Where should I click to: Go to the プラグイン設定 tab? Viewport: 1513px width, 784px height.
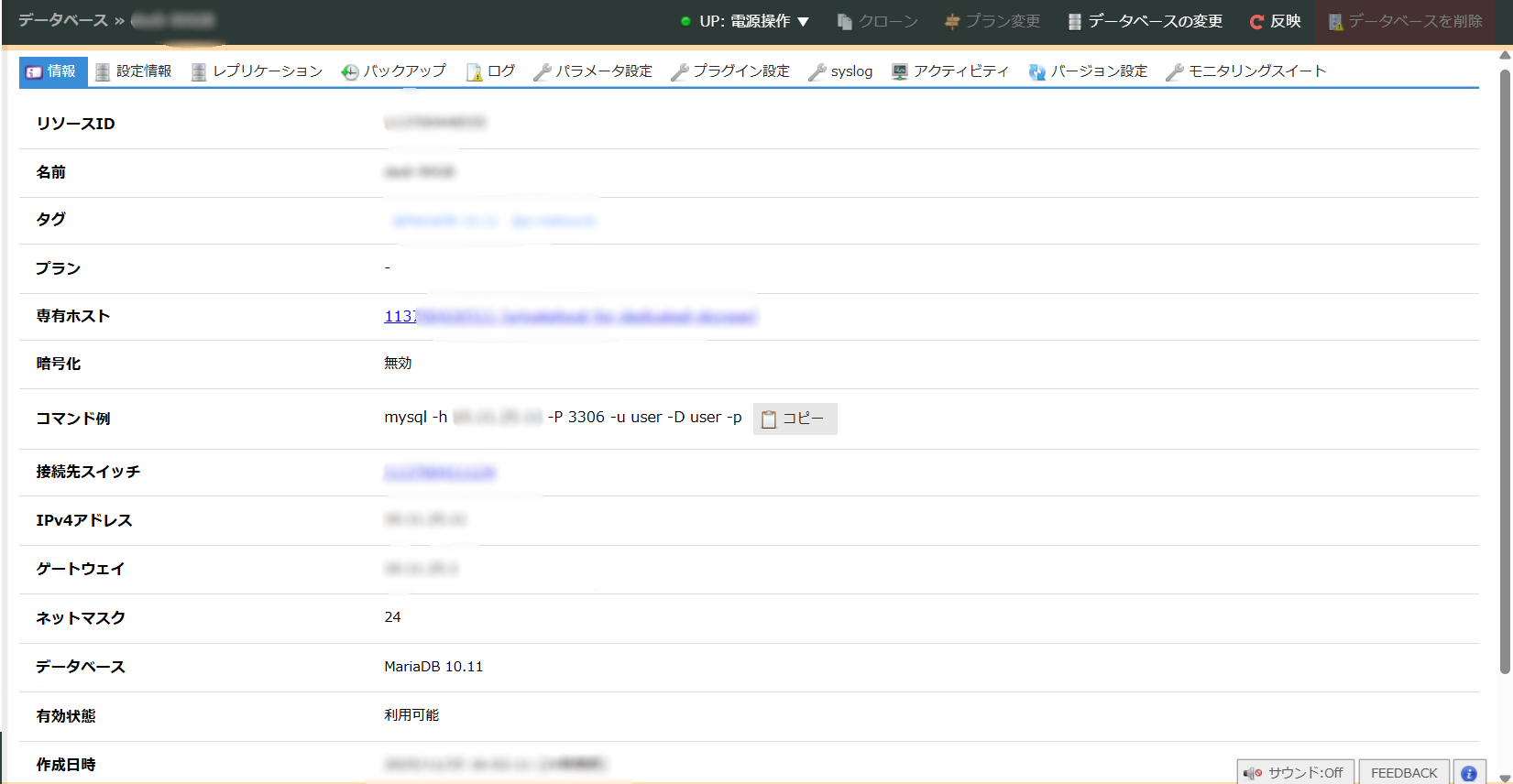(730, 71)
